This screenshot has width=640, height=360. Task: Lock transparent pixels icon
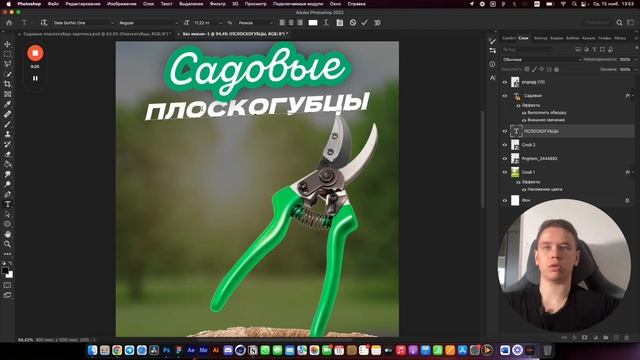(527, 69)
